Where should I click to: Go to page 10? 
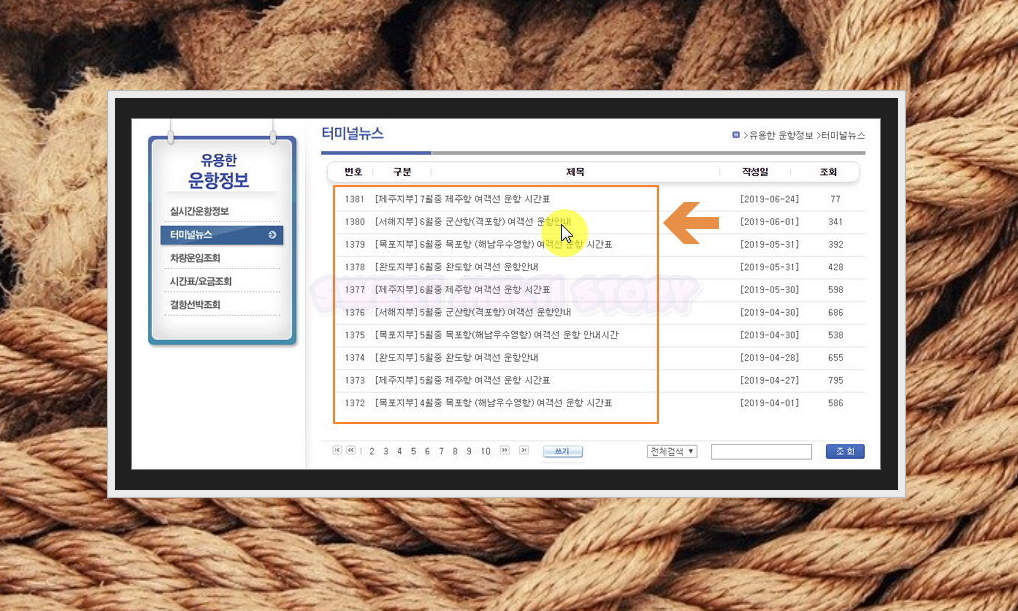(486, 451)
